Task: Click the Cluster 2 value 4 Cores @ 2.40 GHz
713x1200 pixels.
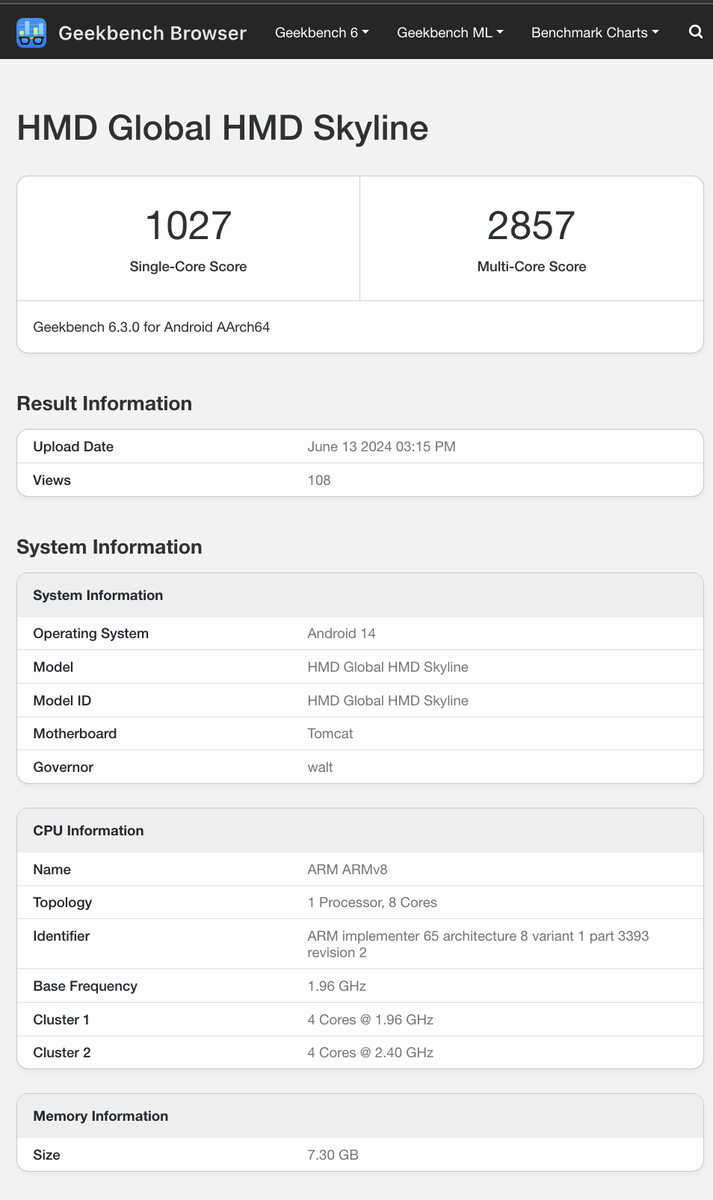Action: [x=370, y=1052]
